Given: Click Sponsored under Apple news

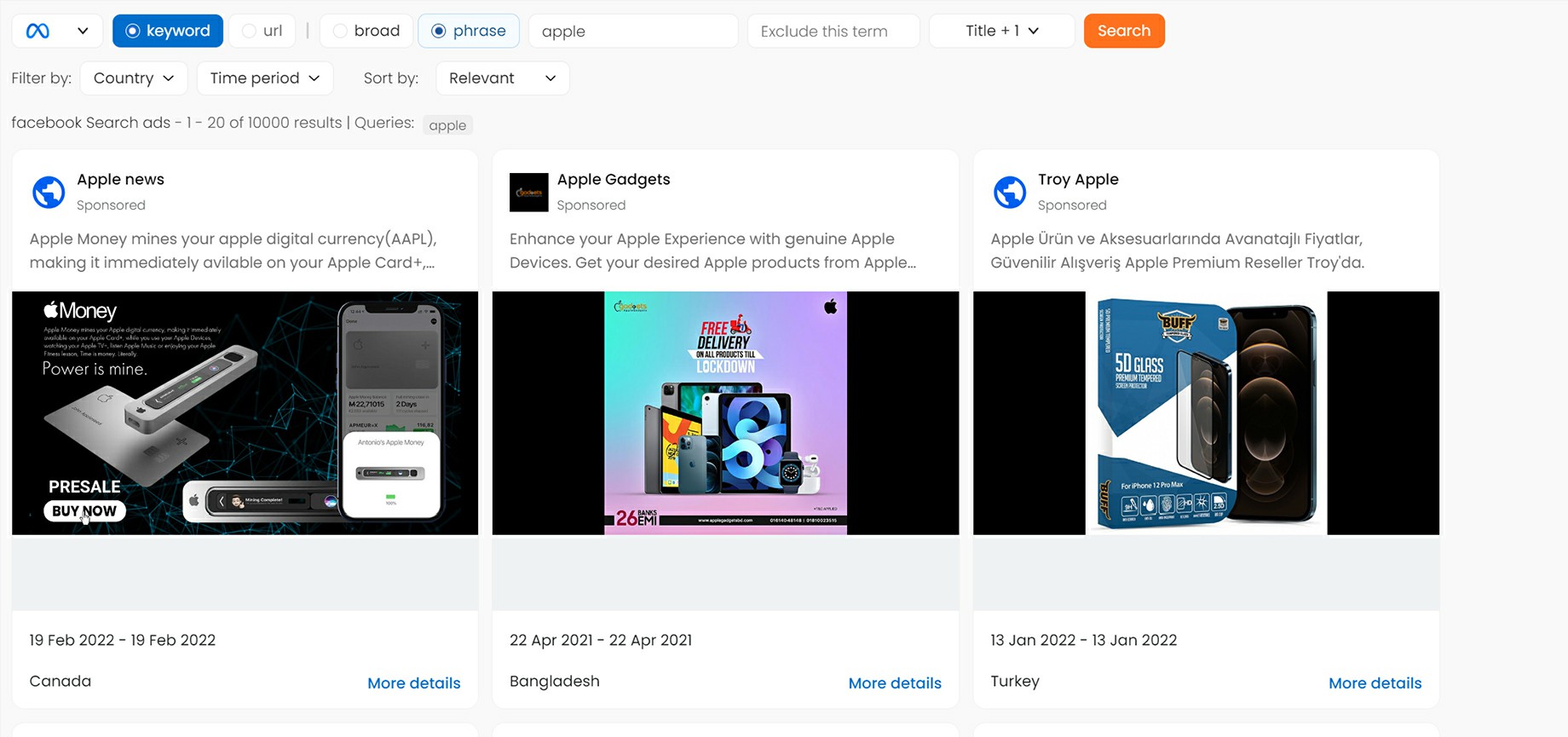Looking at the screenshot, I should [111, 205].
